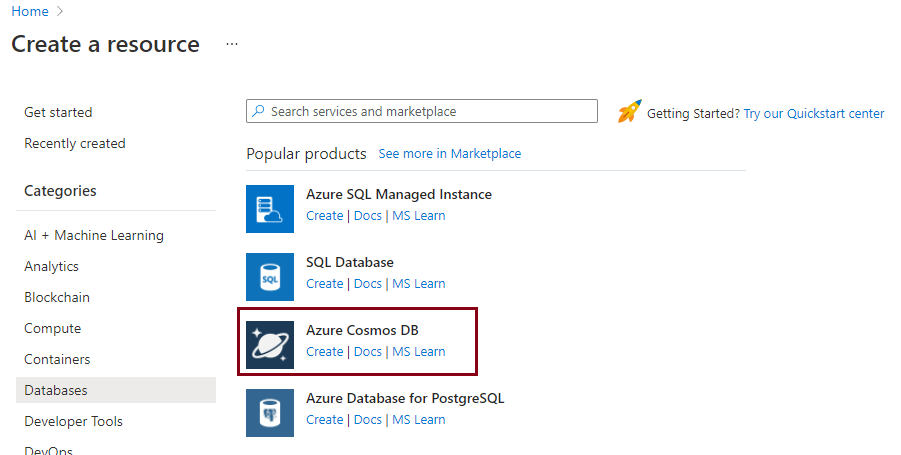Choose the Databases category

116,390
